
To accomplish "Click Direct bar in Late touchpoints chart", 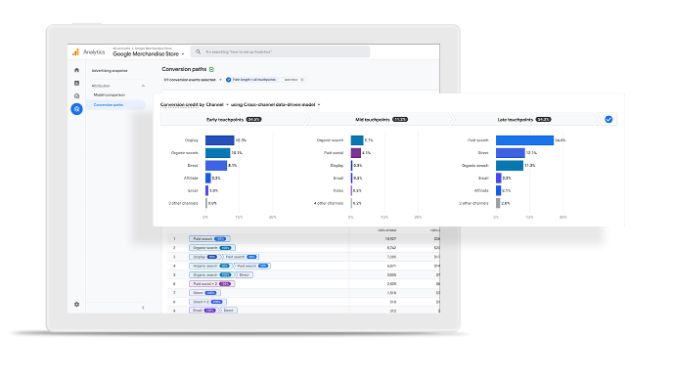I will 510,153.
